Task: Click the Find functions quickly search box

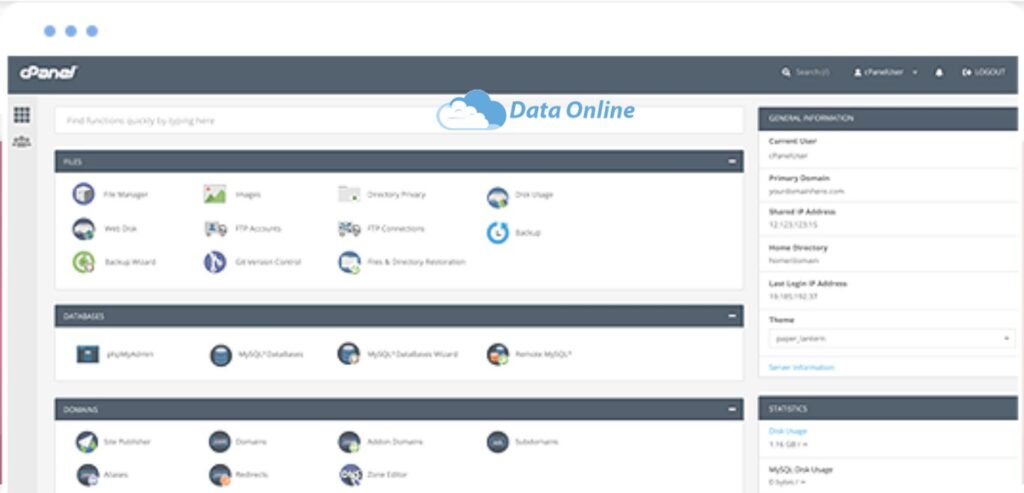Action: [399, 121]
